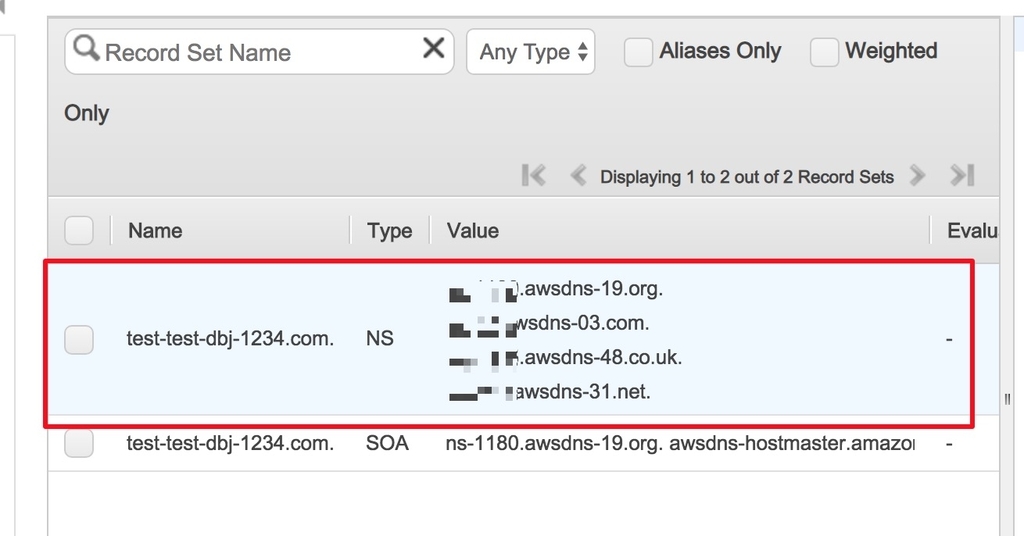Click the awsdns-31.net. value line
This screenshot has height=536, width=1024.
(x=550, y=392)
